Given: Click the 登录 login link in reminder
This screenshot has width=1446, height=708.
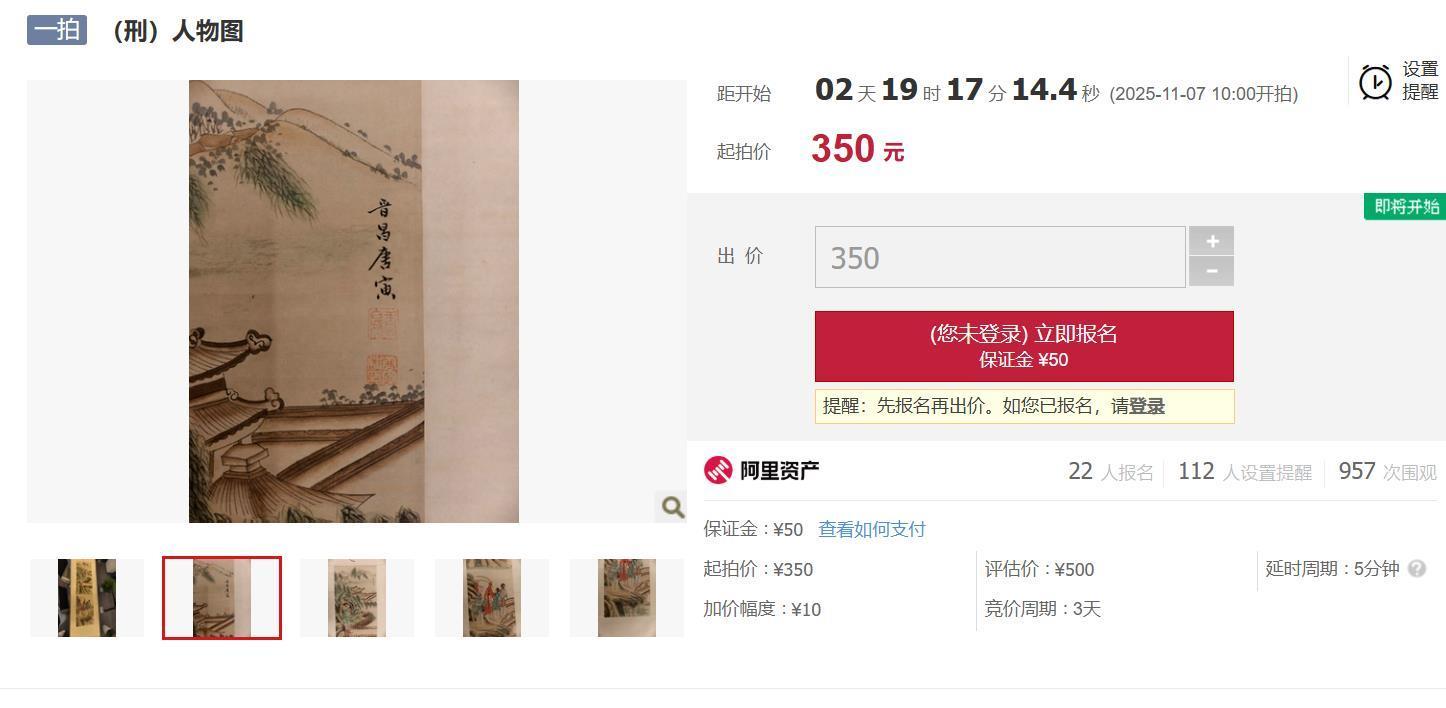Looking at the screenshot, I should pyautogui.click(x=1147, y=406).
